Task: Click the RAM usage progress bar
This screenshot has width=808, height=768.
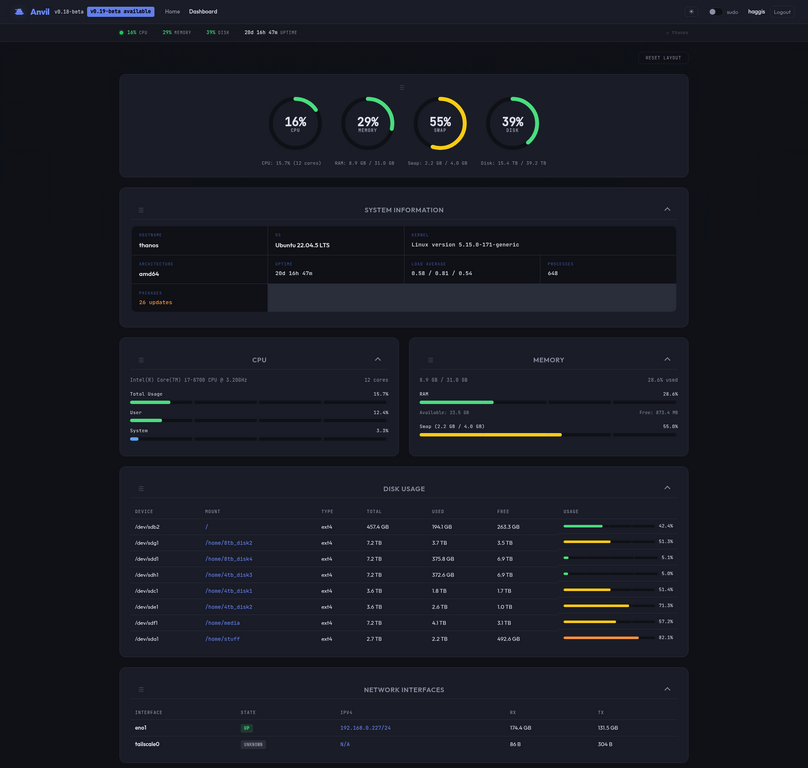Action: pos(548,402)
